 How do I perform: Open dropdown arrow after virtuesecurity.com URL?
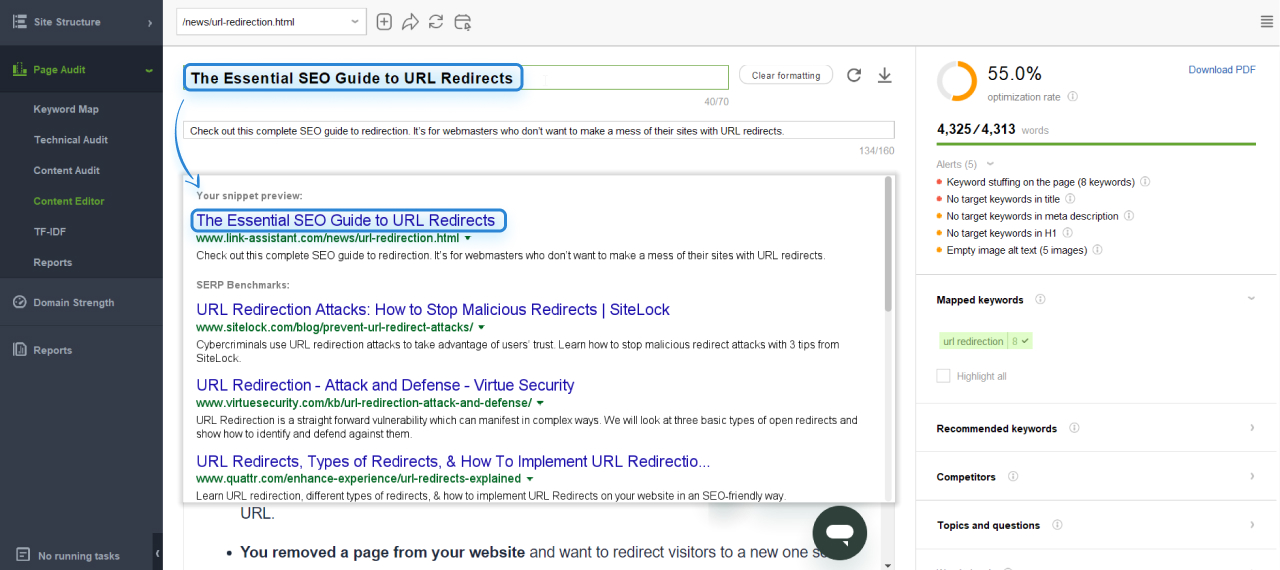click(x=540, y=402)
